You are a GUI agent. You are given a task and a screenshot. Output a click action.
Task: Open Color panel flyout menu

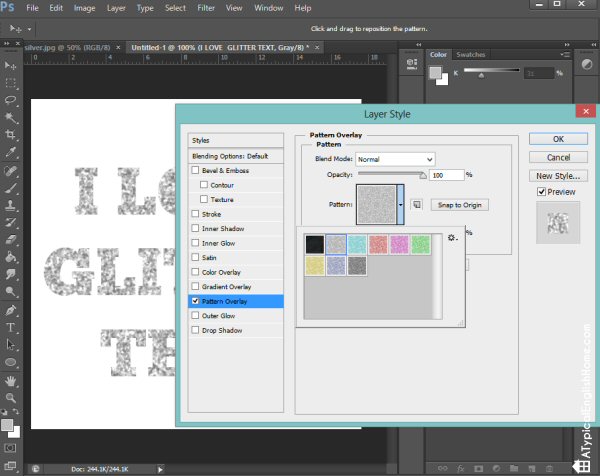(565, 55)
